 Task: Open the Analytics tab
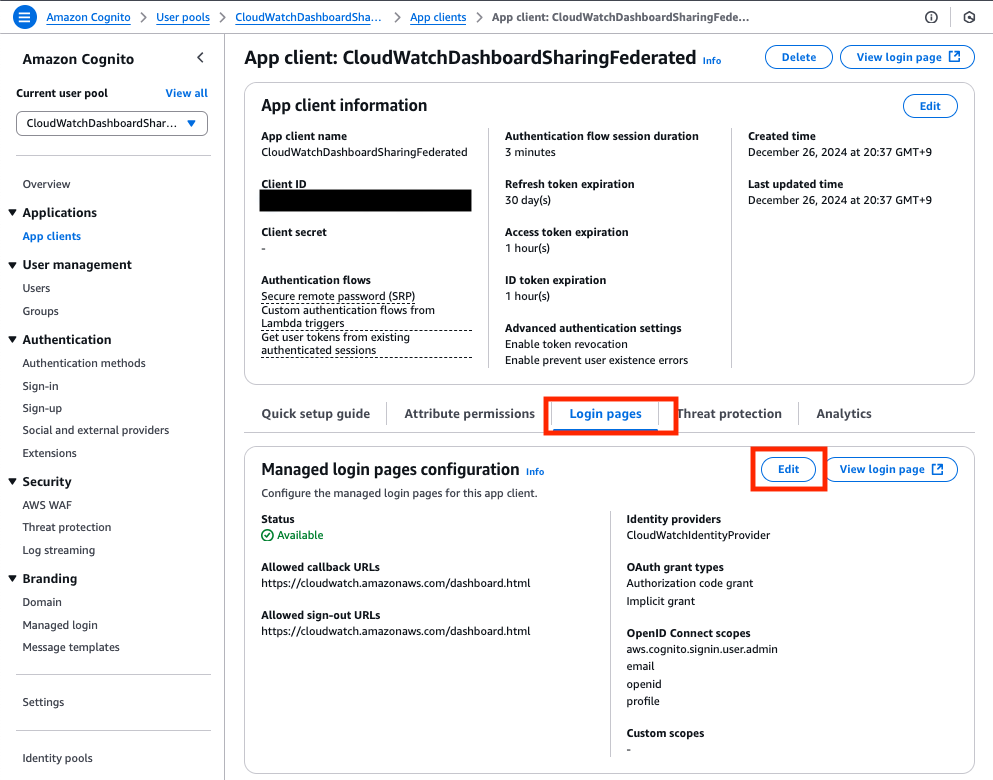pyautogui.click(x=844, y=413)
